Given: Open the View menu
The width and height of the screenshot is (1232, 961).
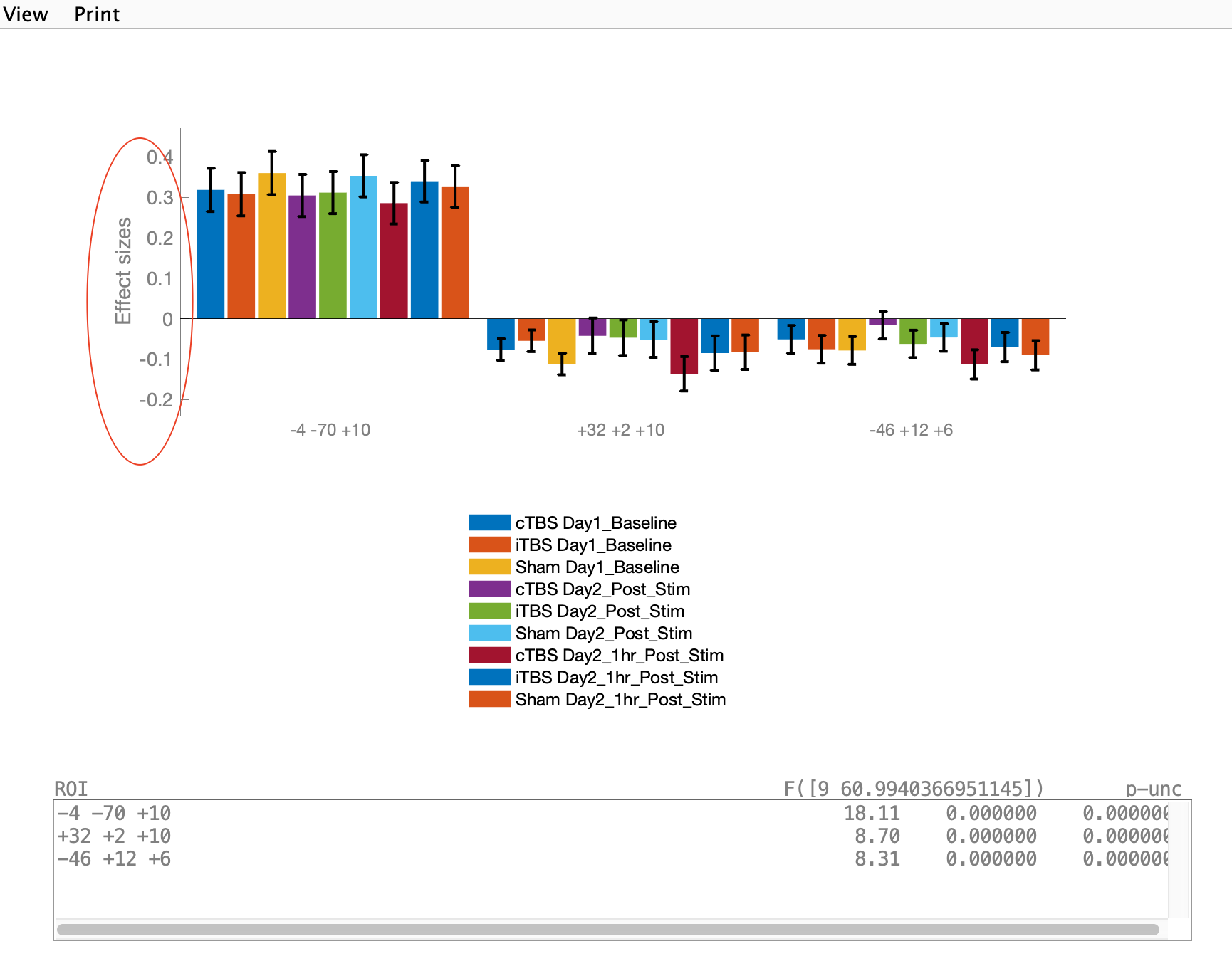Looking at the screenshot, I should (26, 14).
